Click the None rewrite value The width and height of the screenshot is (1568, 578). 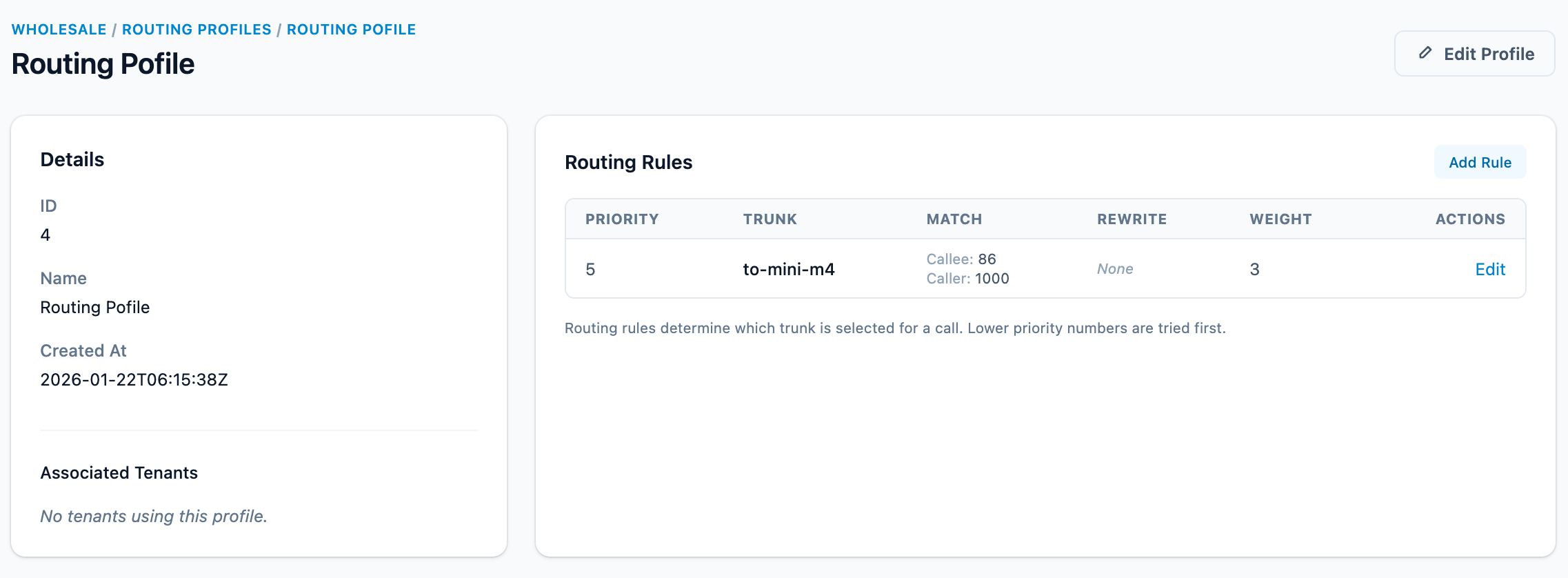coord(1114,269)
